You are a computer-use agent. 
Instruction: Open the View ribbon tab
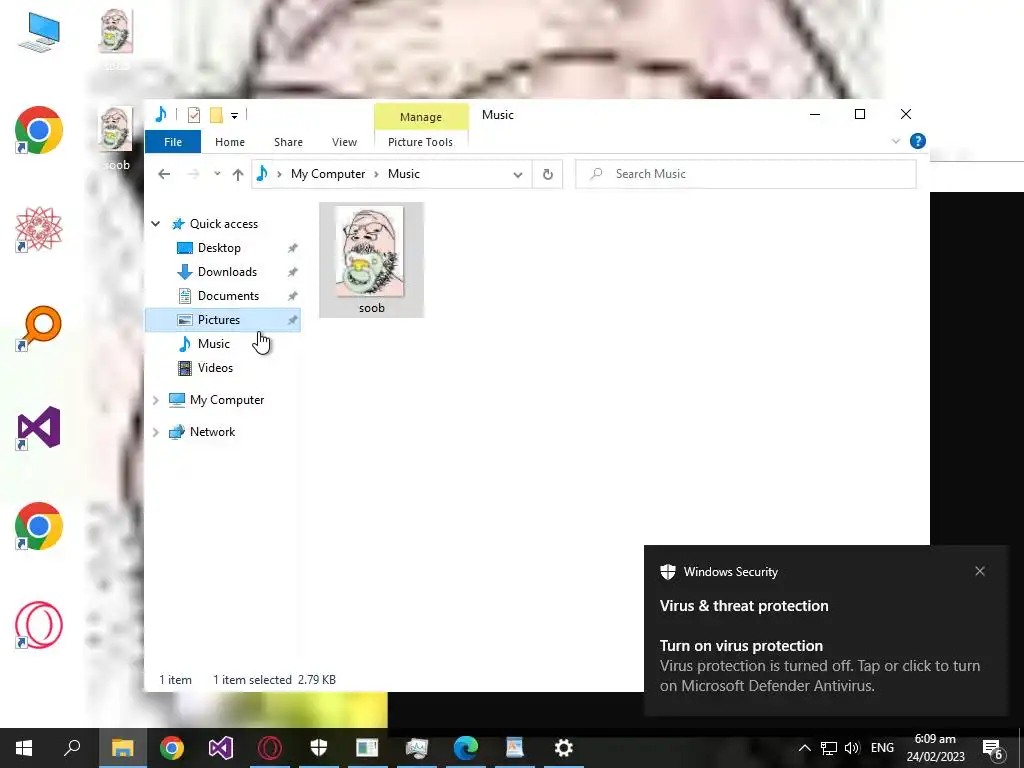(x=344, y=142)
